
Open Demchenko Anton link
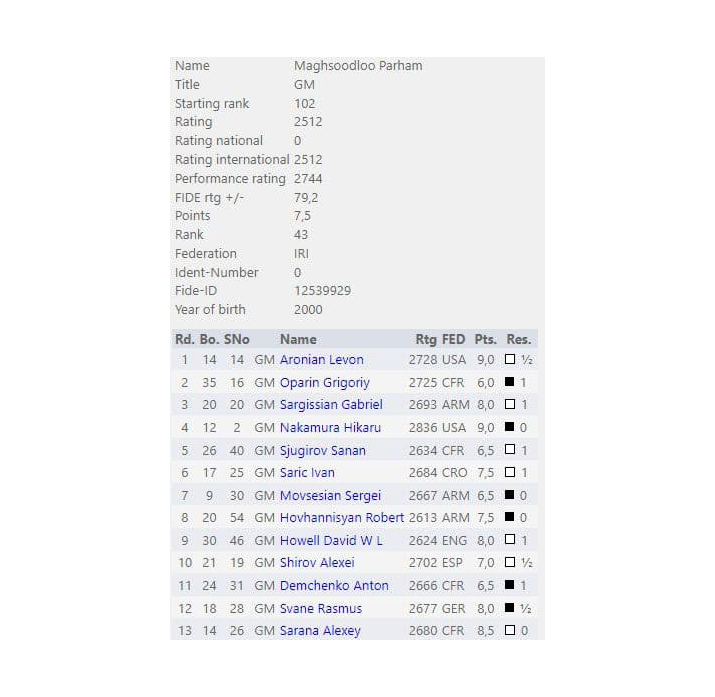[x=334, y=585]
